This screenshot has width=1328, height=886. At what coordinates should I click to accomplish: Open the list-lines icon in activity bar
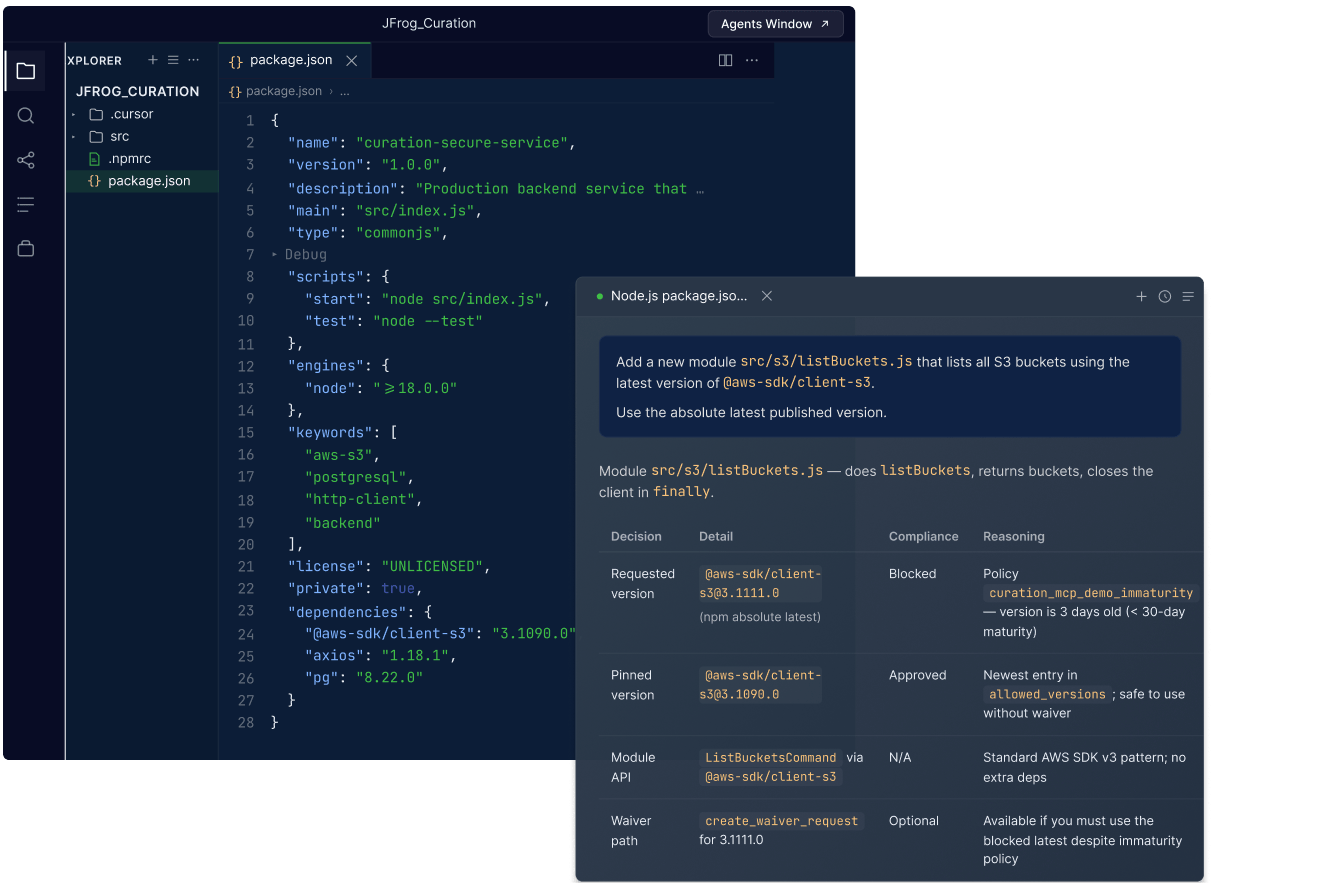(x=26, y=205)
